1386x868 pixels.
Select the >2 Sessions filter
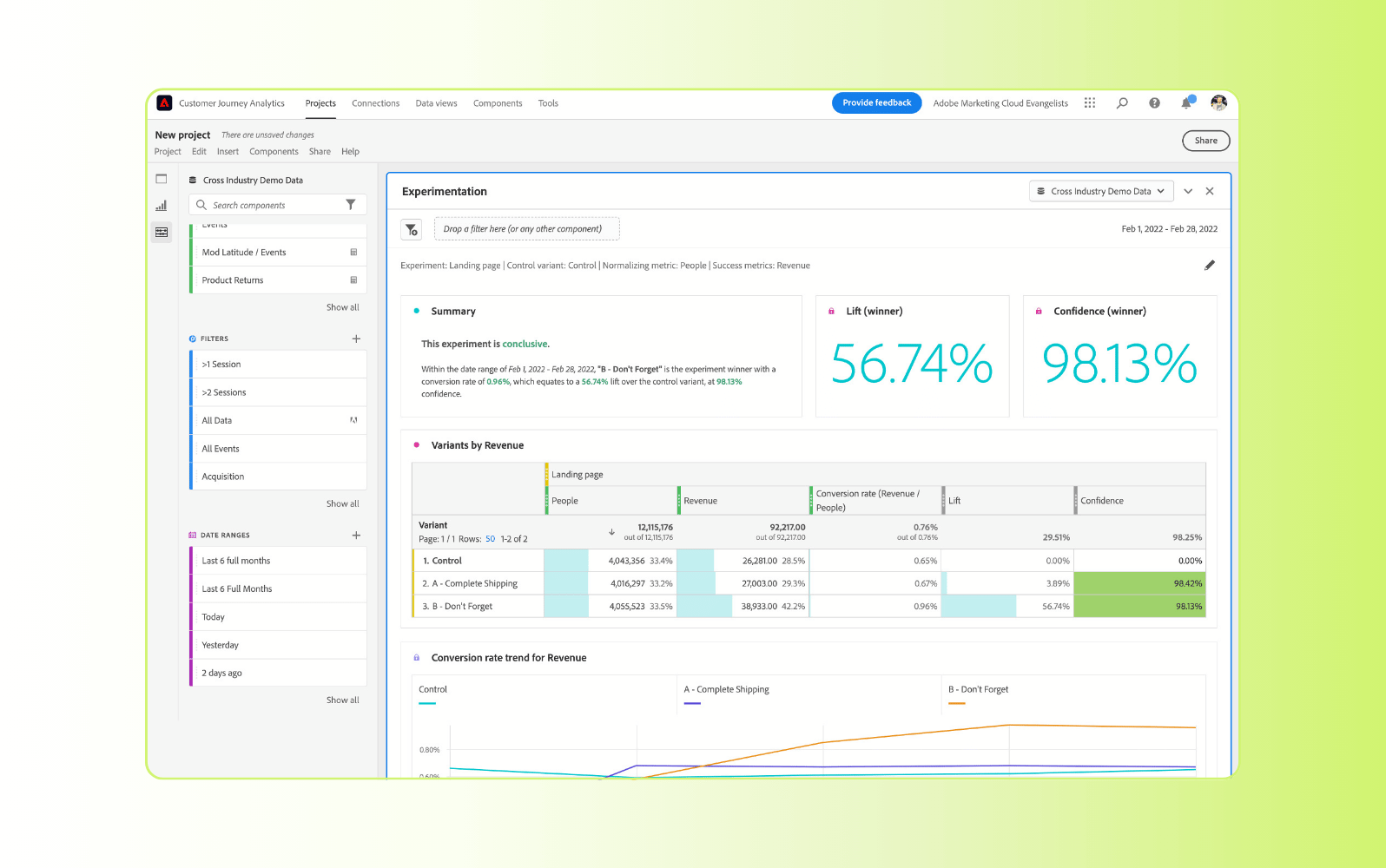tap(278, 392)
